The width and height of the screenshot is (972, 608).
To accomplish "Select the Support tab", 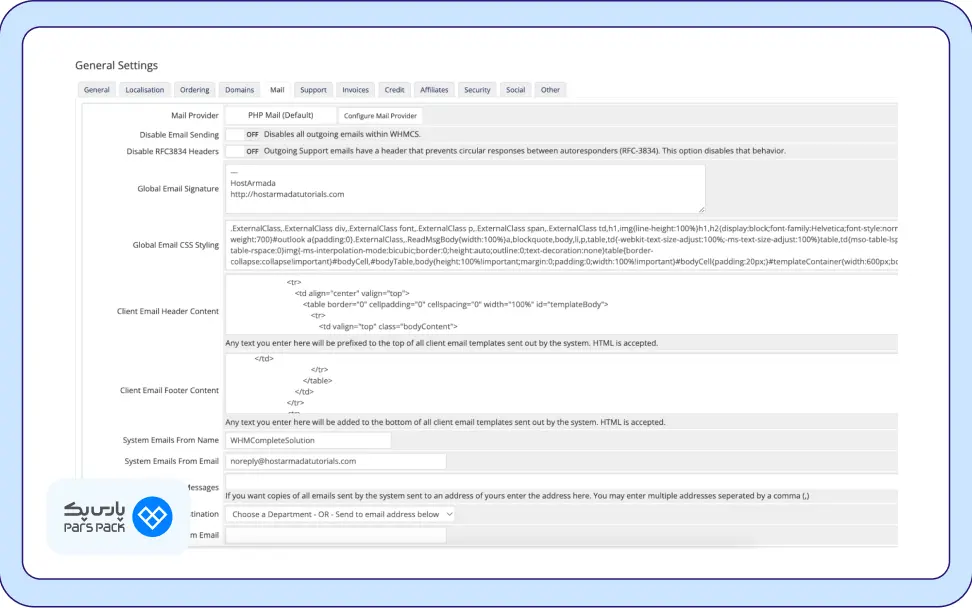I will coord(313,90).
